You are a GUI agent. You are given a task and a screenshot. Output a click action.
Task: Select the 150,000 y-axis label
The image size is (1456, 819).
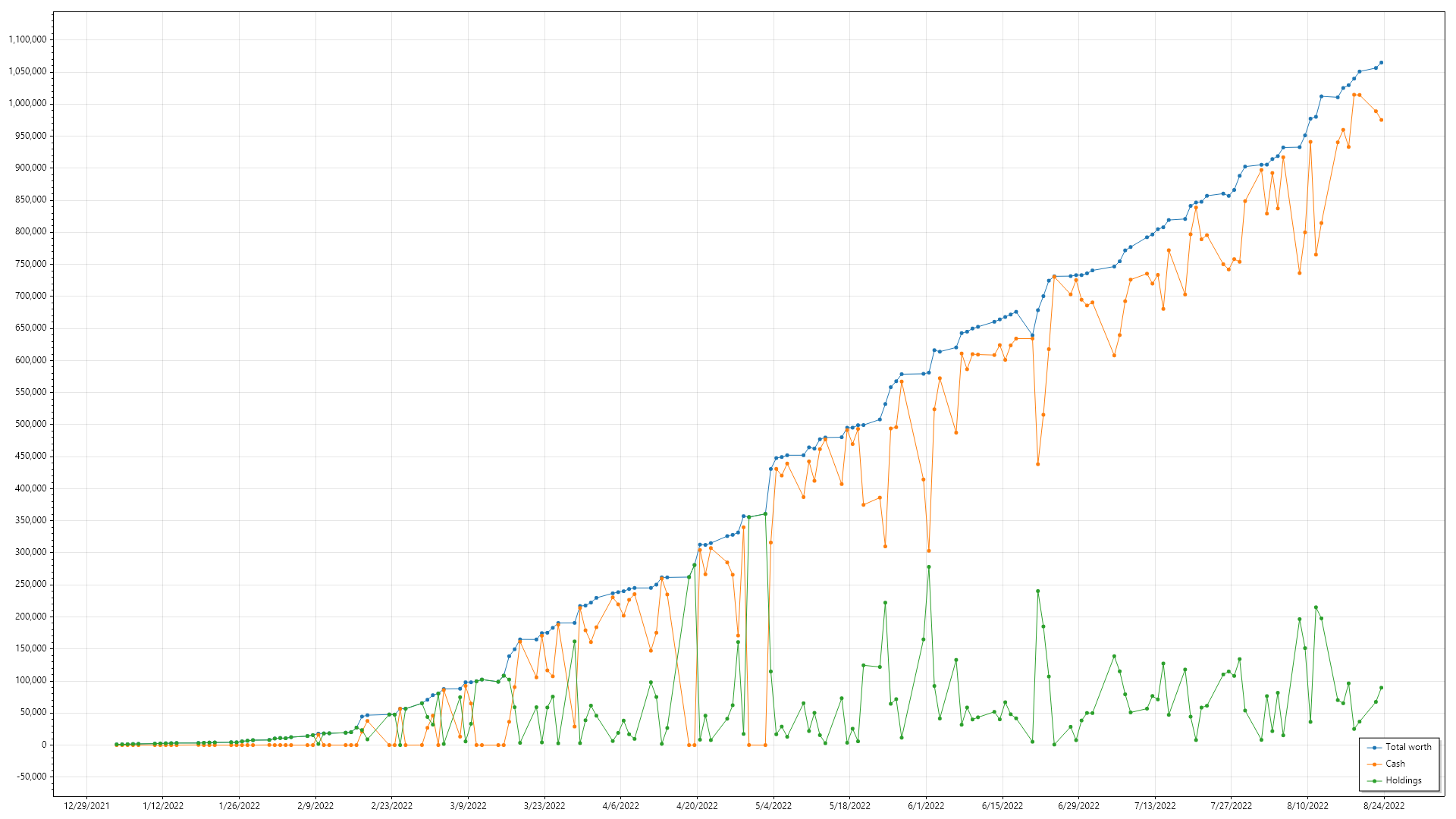click(31, 648)
